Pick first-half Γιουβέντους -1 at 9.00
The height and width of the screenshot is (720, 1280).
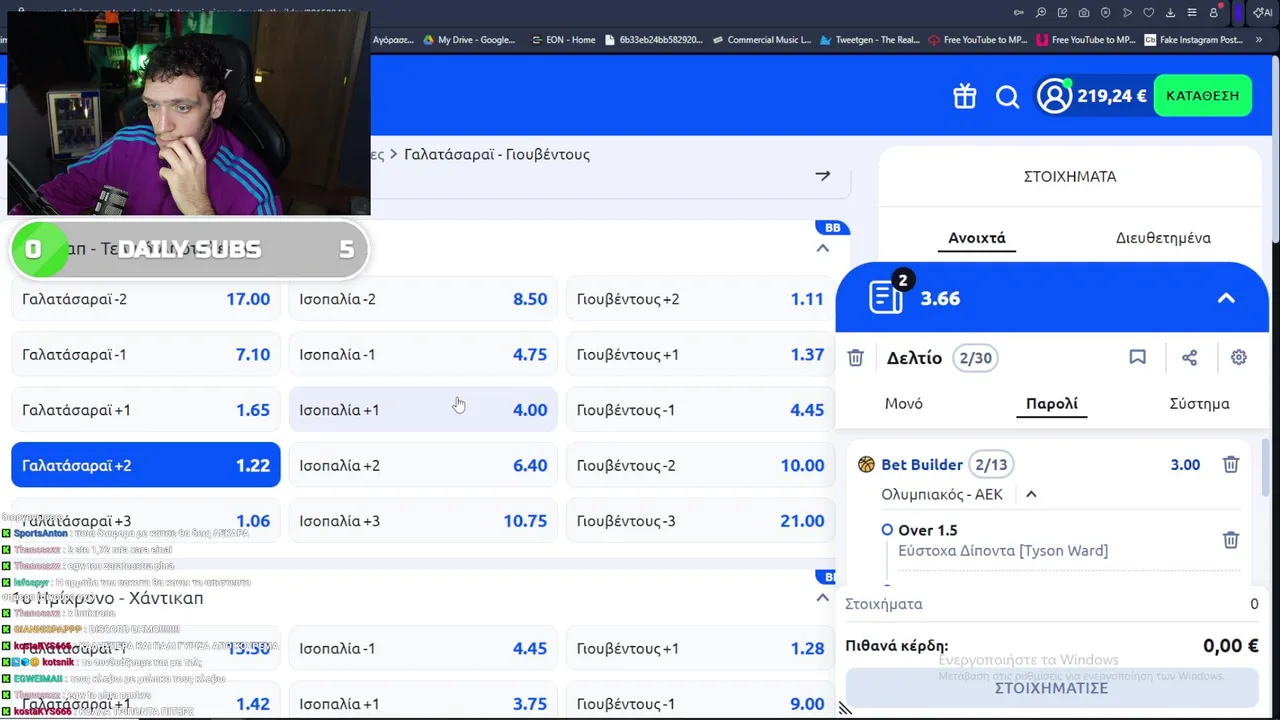point(700,702)
